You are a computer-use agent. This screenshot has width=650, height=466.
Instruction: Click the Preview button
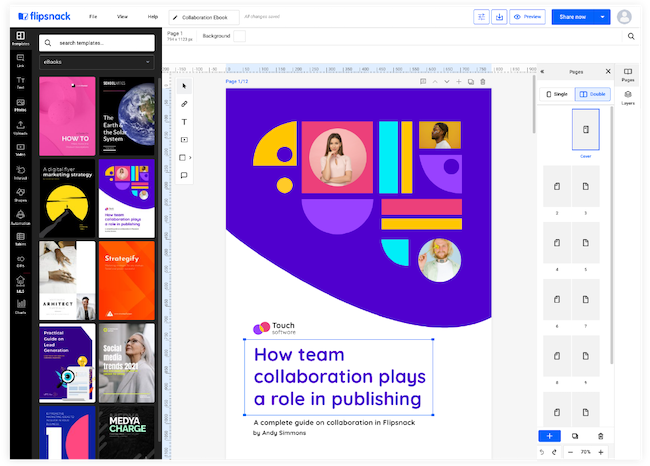coord(527,17)
